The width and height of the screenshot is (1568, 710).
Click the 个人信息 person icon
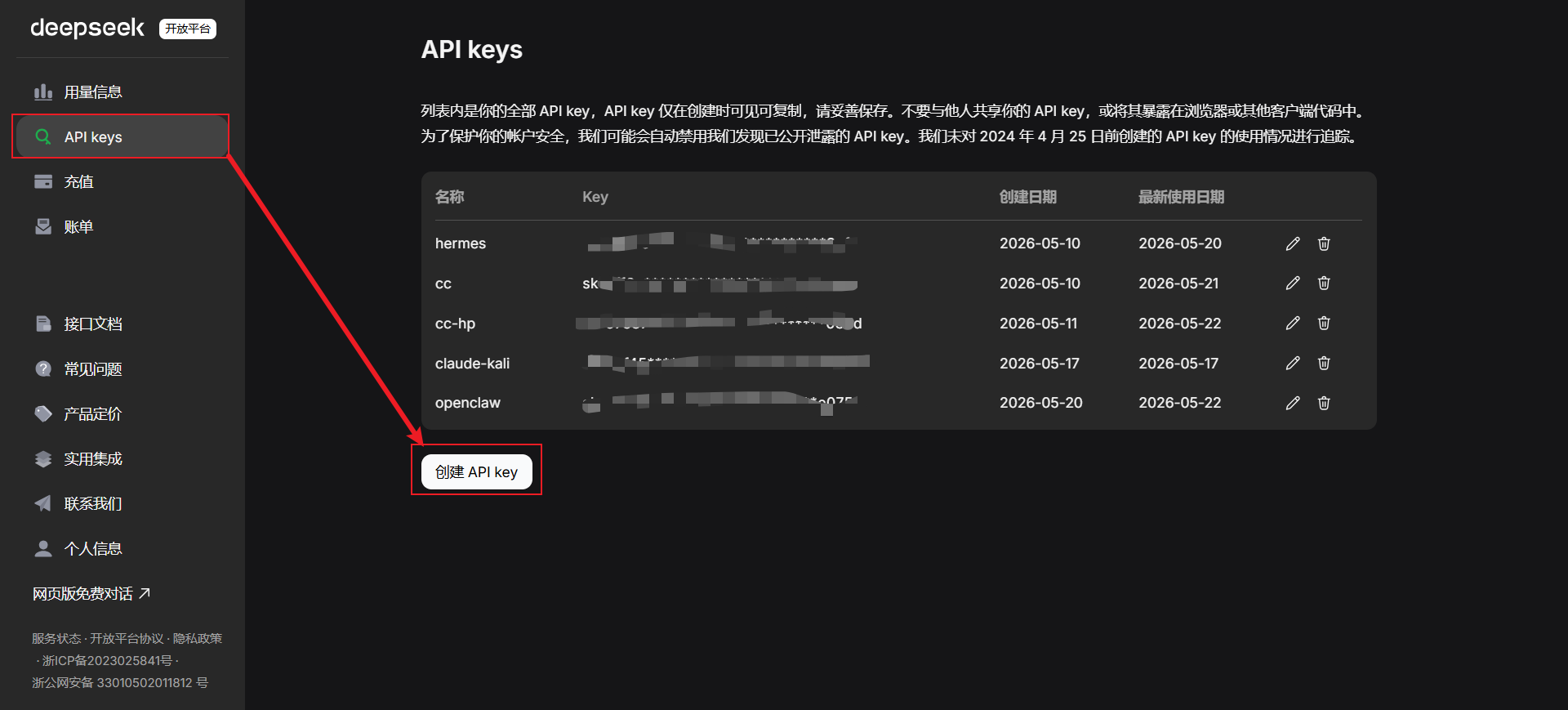pyautogui.click(x=43, y=548)
